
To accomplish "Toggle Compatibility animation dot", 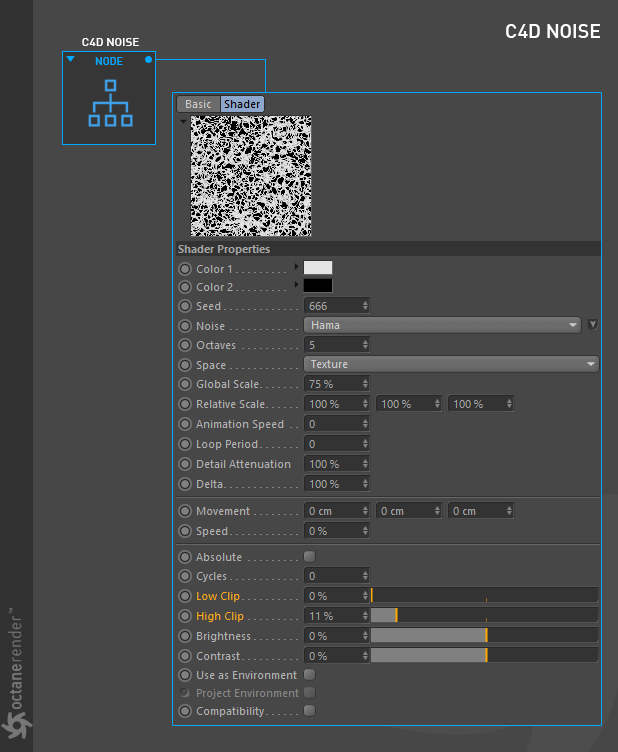I will tap(185, 711).
